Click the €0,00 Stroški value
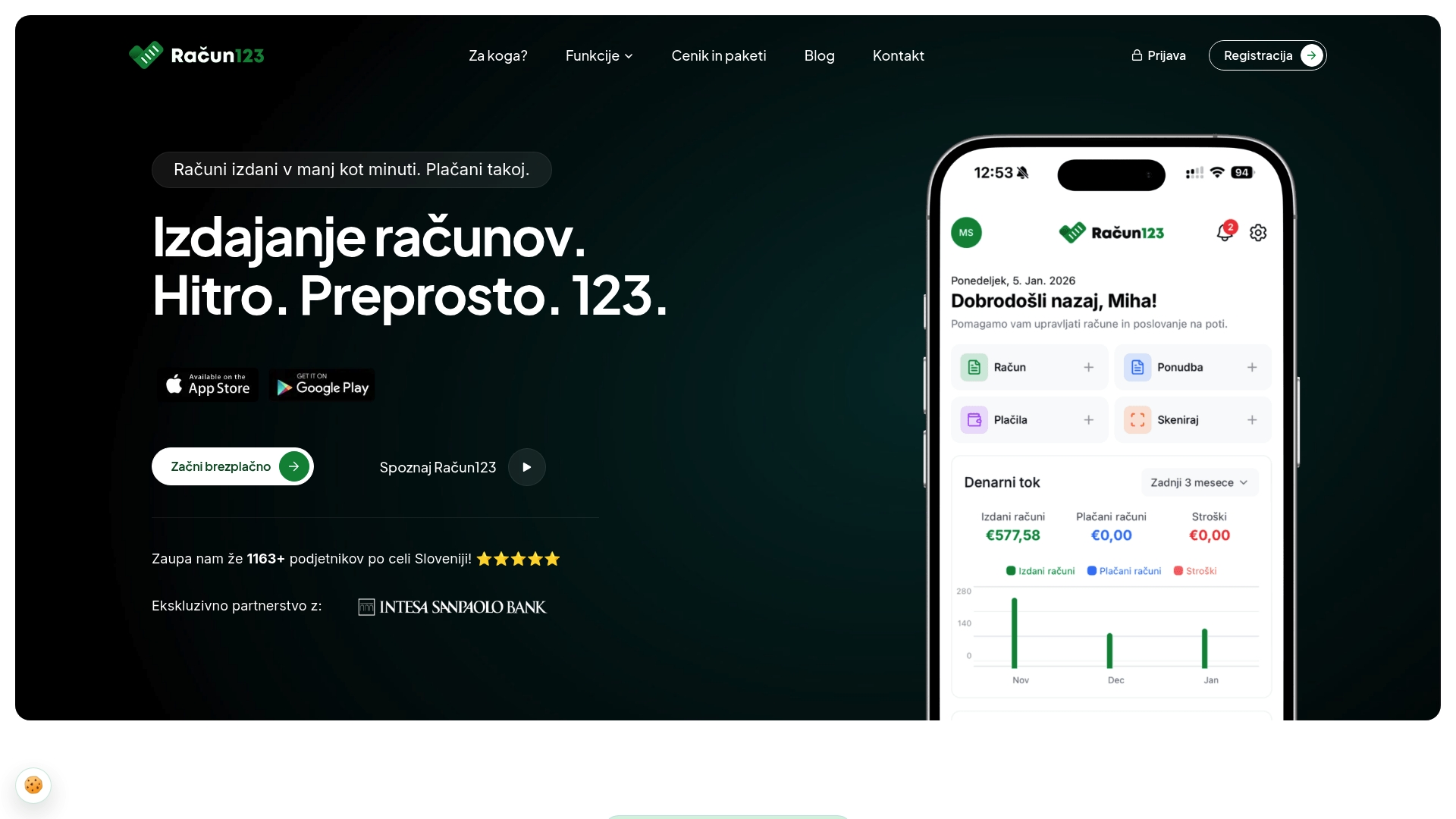Screen dimensions: 1456x819 (1210, 535)
